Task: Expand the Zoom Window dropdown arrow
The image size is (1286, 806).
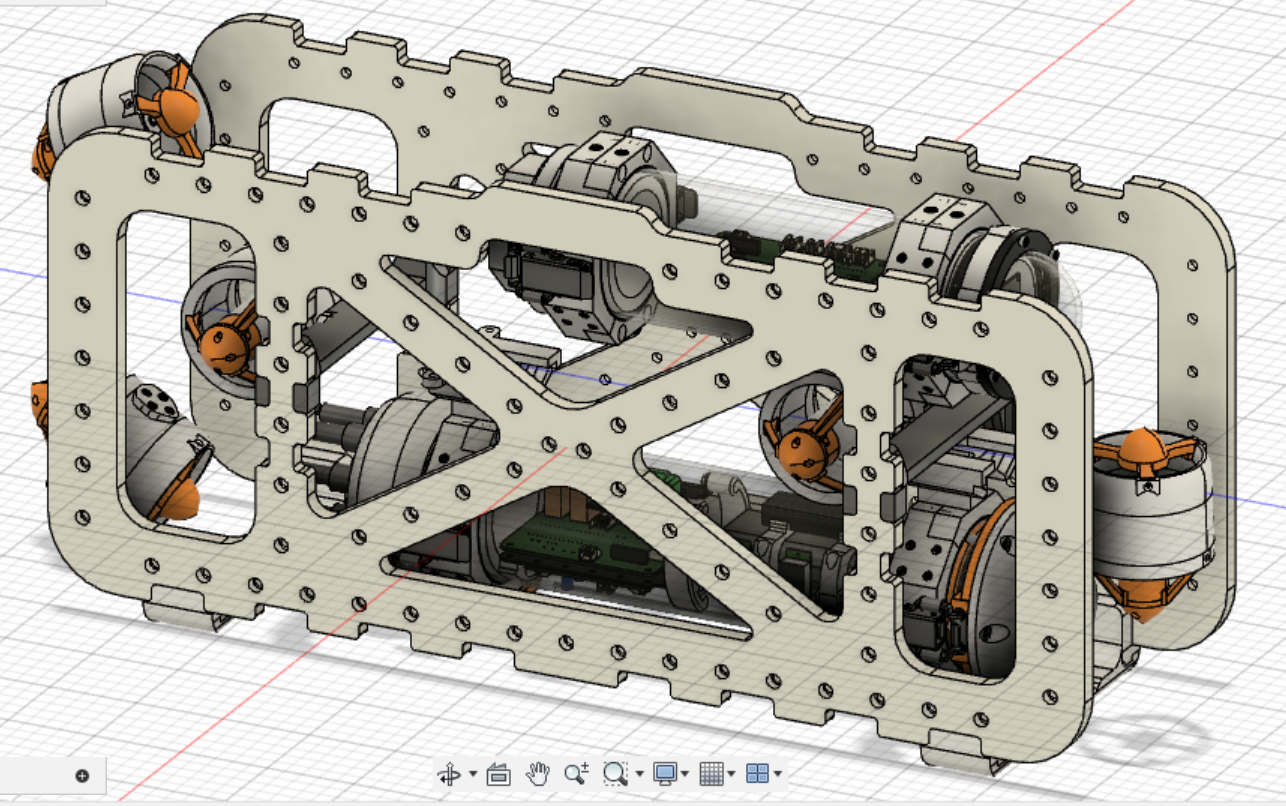Action: pos(639,774)
